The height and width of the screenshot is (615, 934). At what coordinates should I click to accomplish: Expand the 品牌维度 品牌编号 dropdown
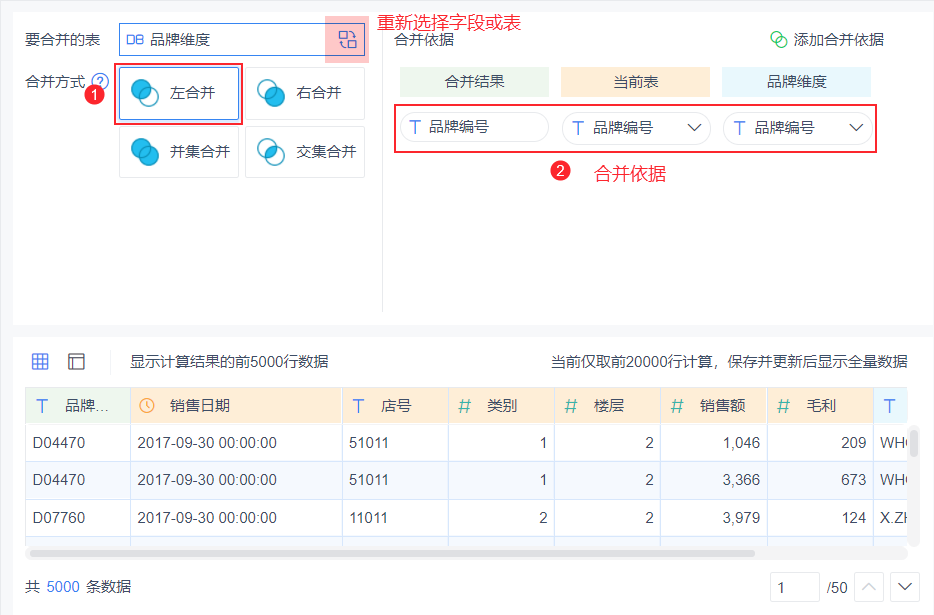(x=856, y=128)
